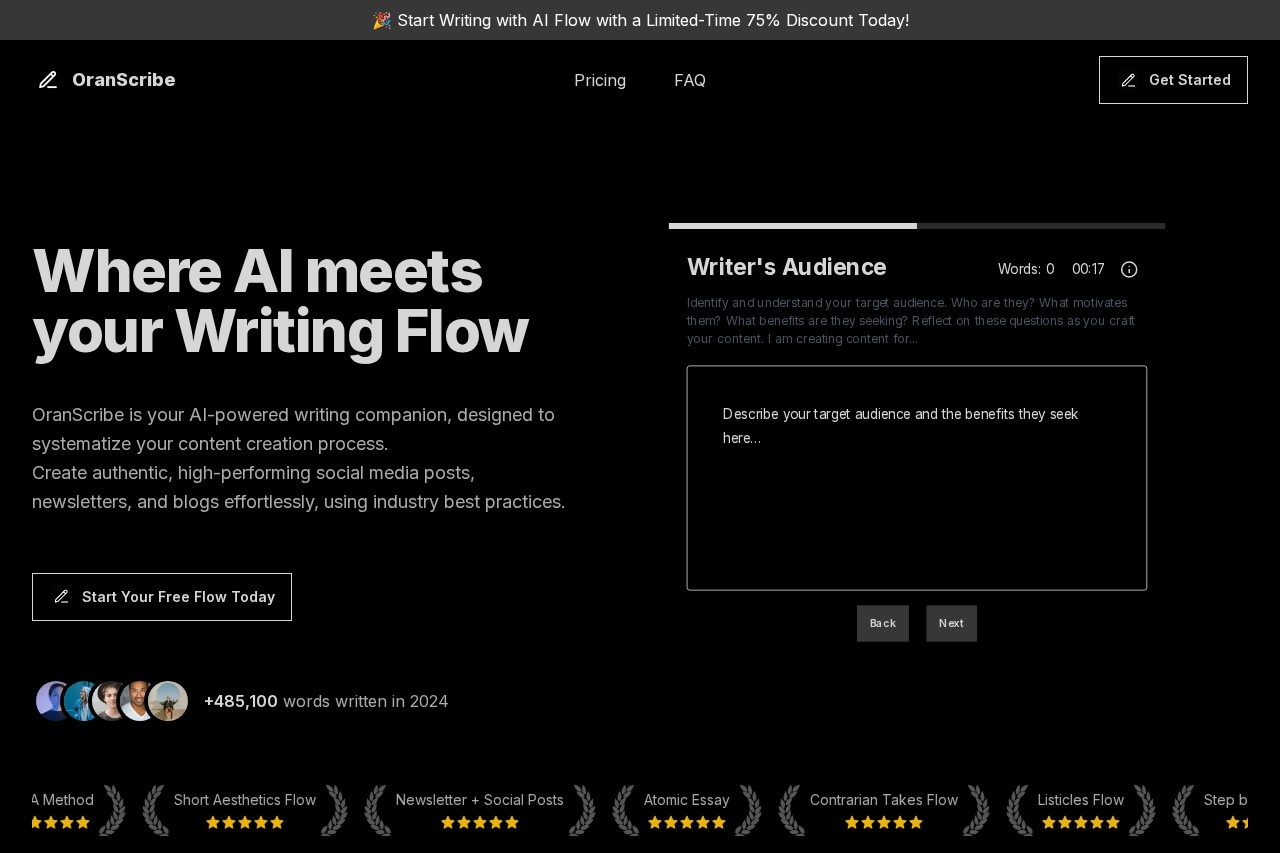This screenshot has height=853, width=1280.
Task: Open the Pricing page from navigation
Action: point(600,80)
